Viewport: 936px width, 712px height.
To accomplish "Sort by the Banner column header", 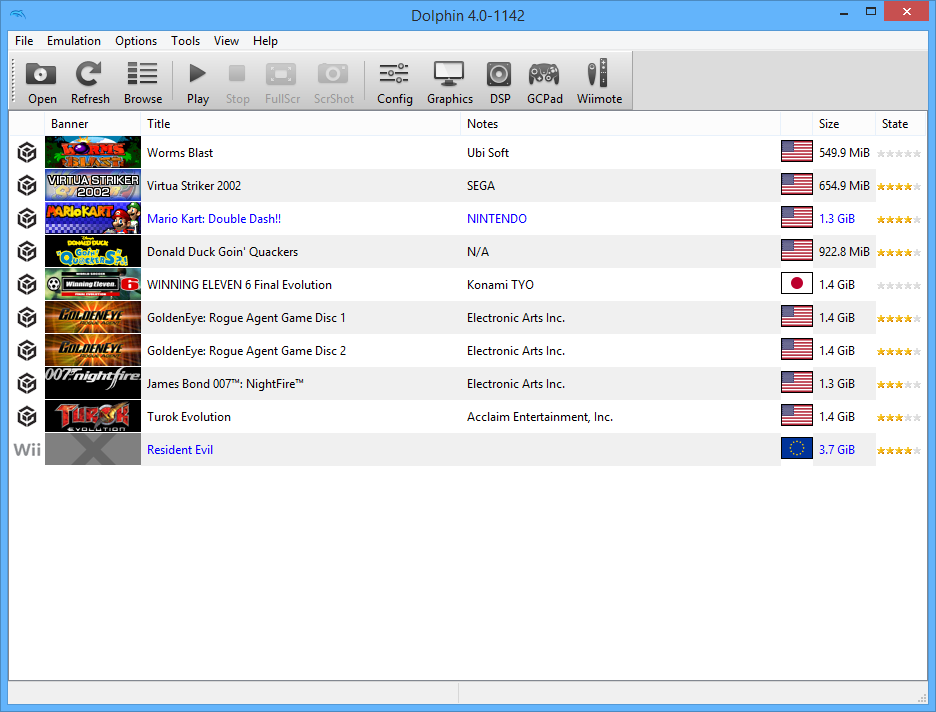I will 93,124.
